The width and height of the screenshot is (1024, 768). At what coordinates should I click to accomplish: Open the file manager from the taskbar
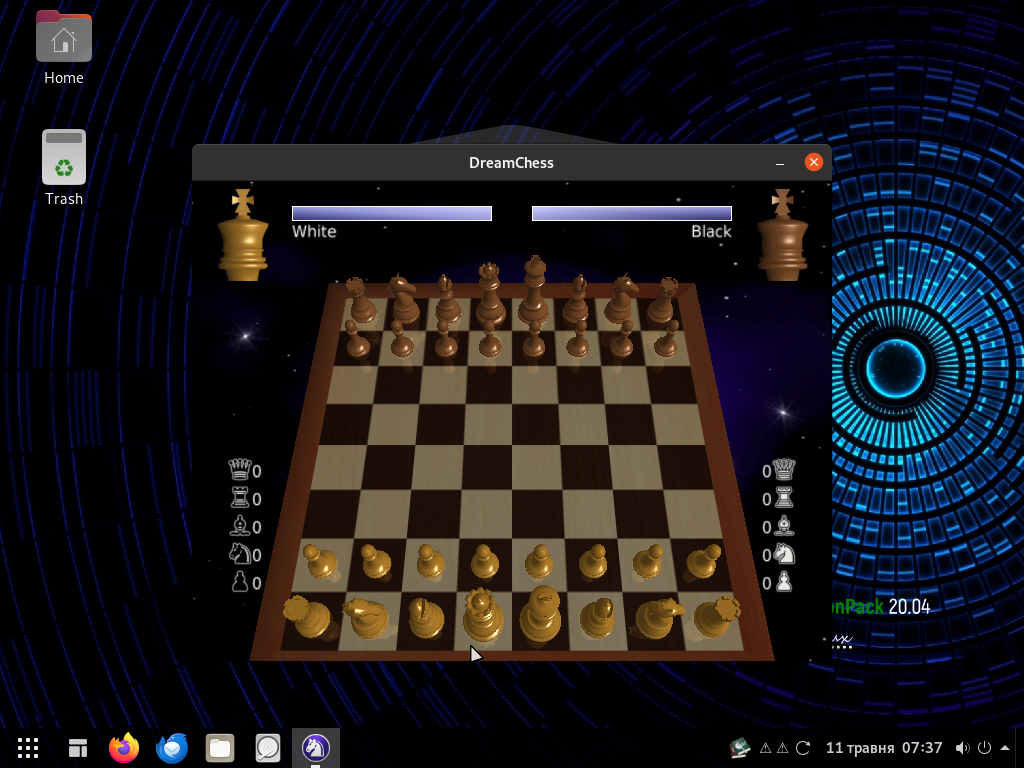coord(220,748)
